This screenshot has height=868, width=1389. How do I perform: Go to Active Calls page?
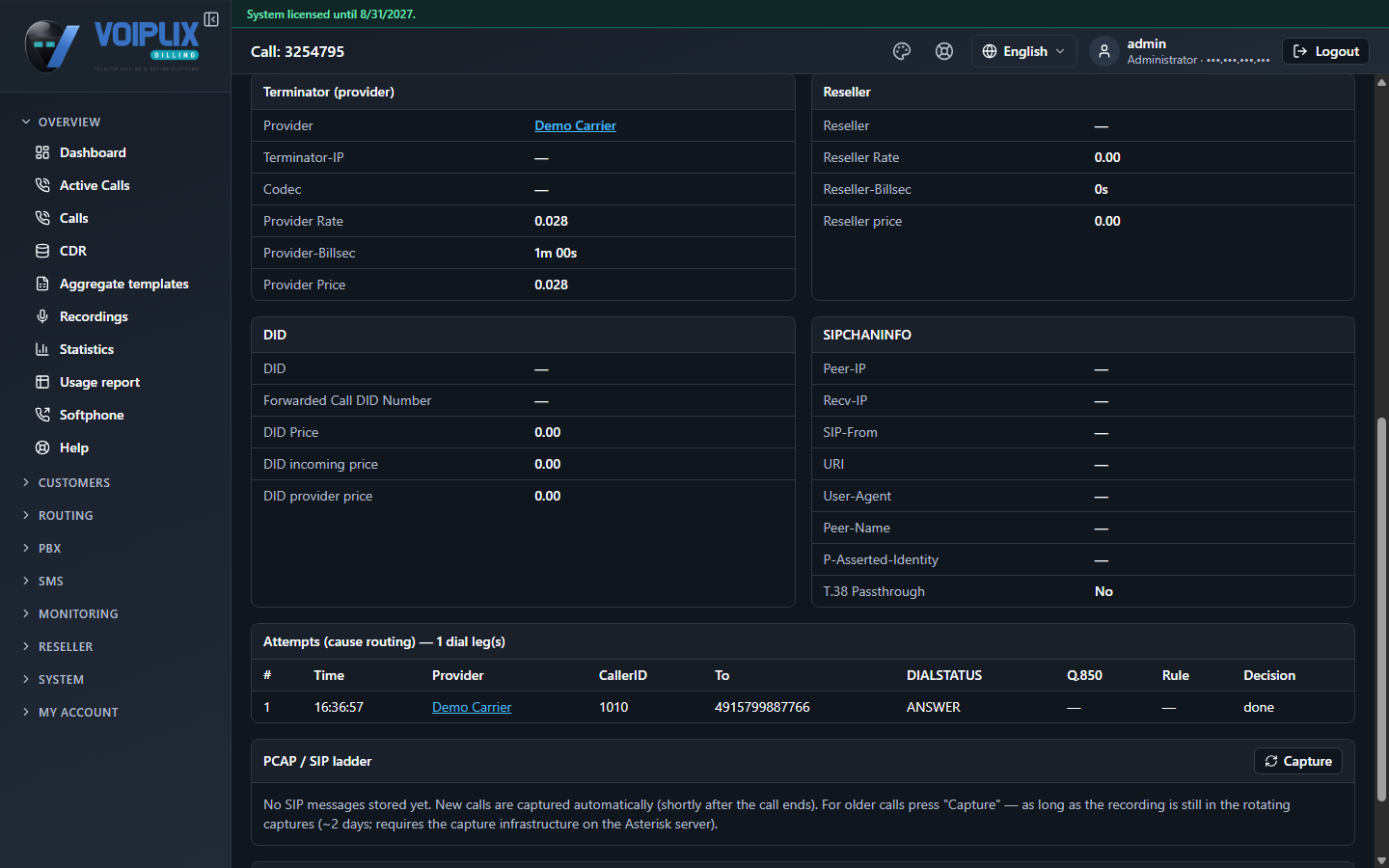[95, 185]
